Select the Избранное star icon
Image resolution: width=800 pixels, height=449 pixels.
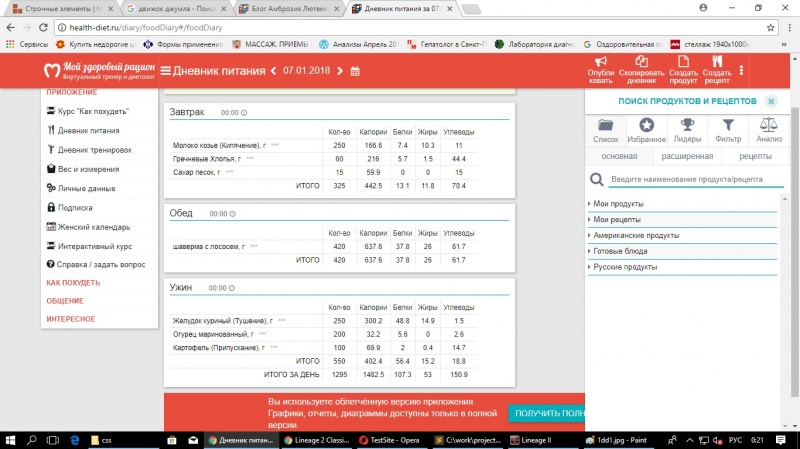tap(648, 125)
